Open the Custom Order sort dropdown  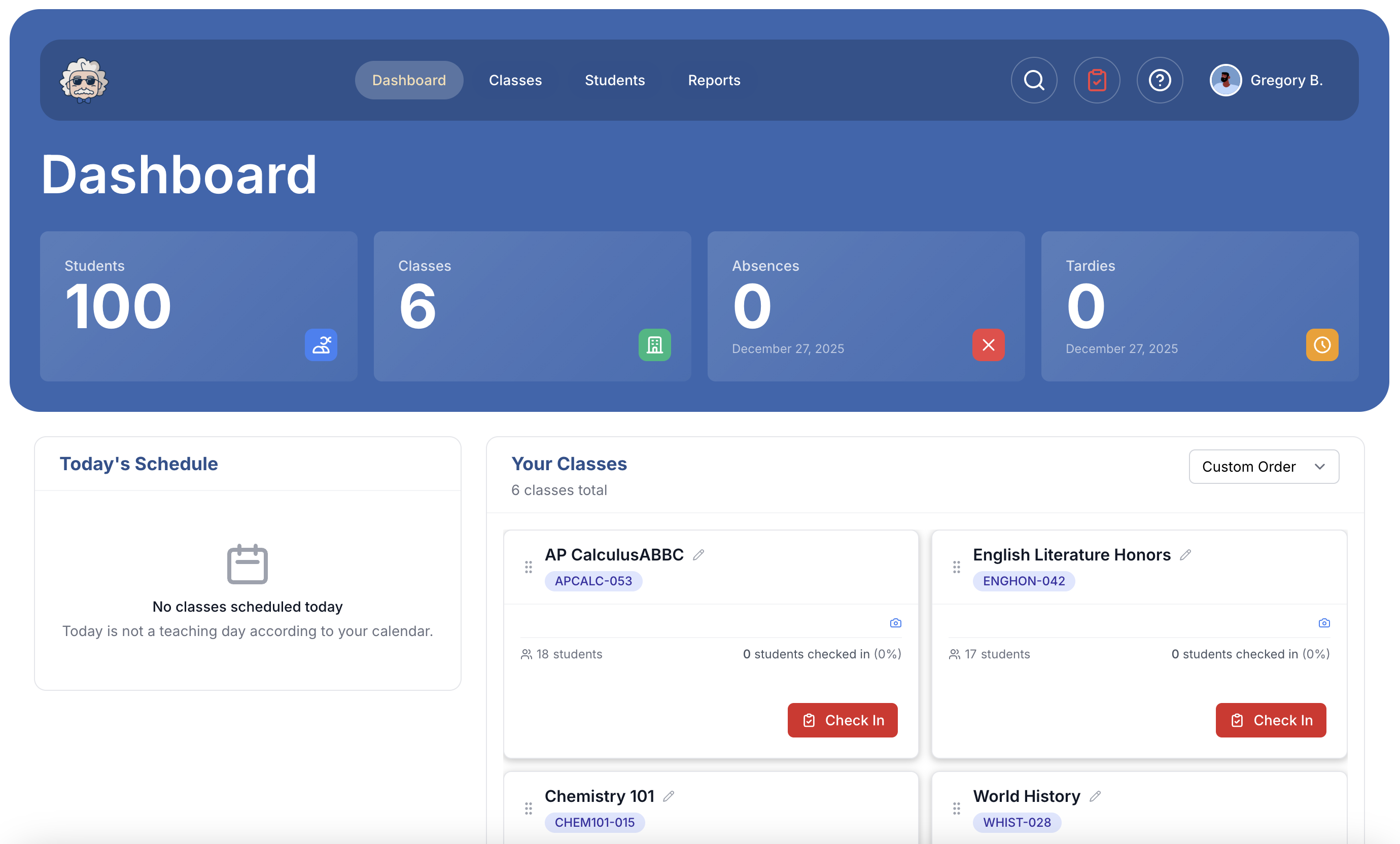click(1264, 466)
